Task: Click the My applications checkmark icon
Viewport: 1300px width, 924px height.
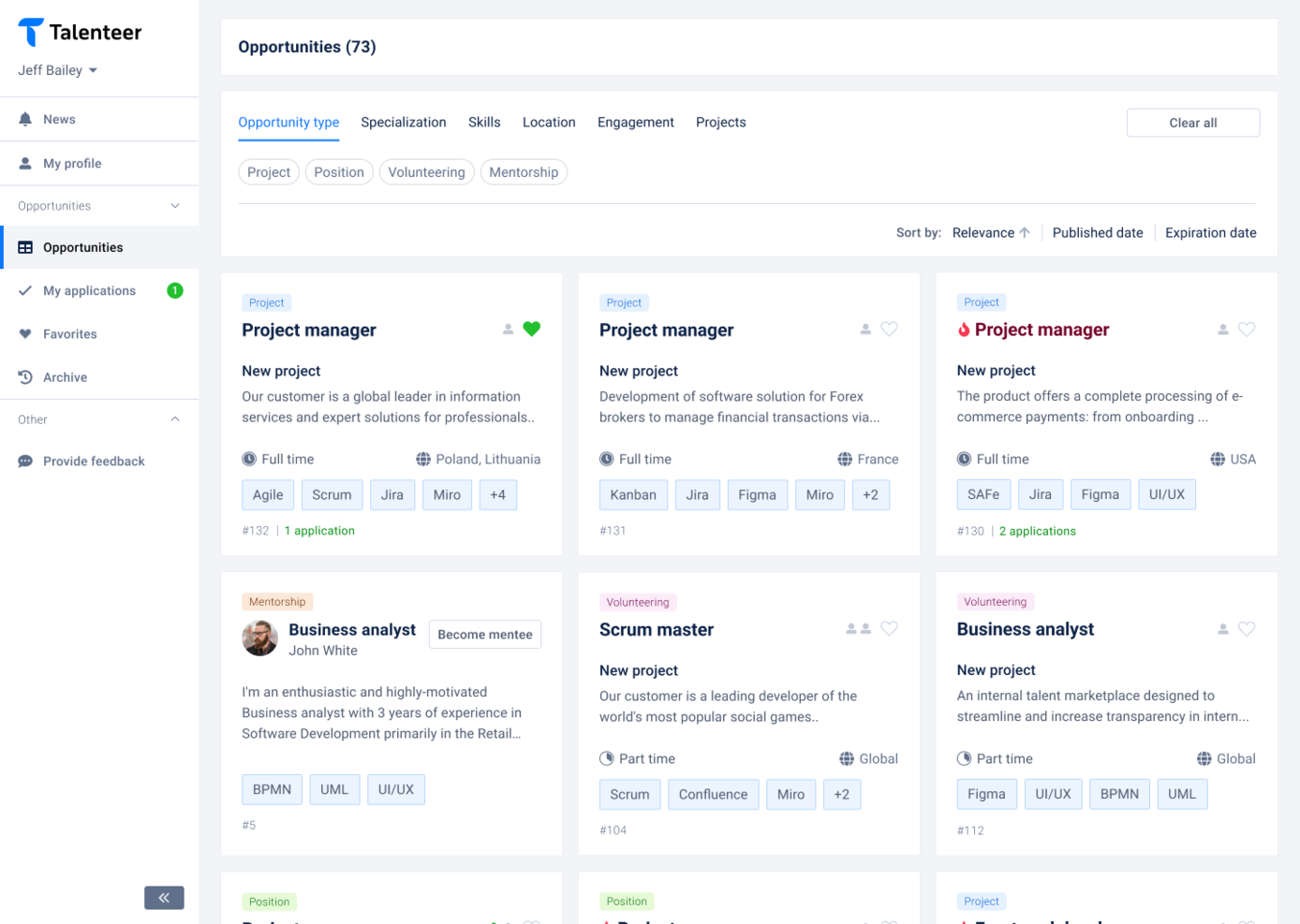Action: click(x=25, y=290)
